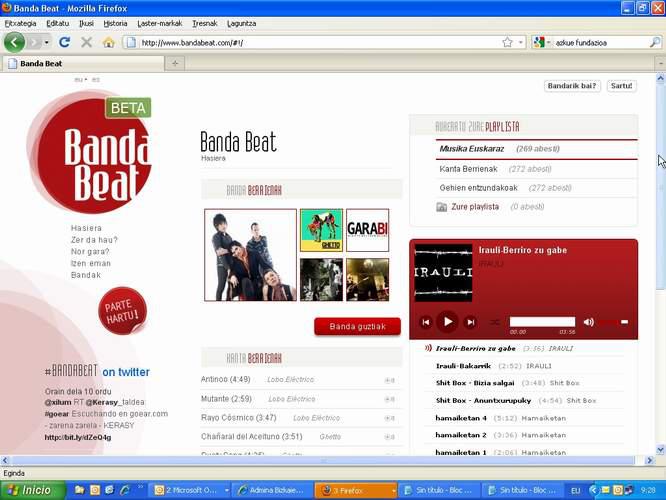Go back with the green back arrow
The height and width of the screenshot is (500, 666).
tap(14, 42)
